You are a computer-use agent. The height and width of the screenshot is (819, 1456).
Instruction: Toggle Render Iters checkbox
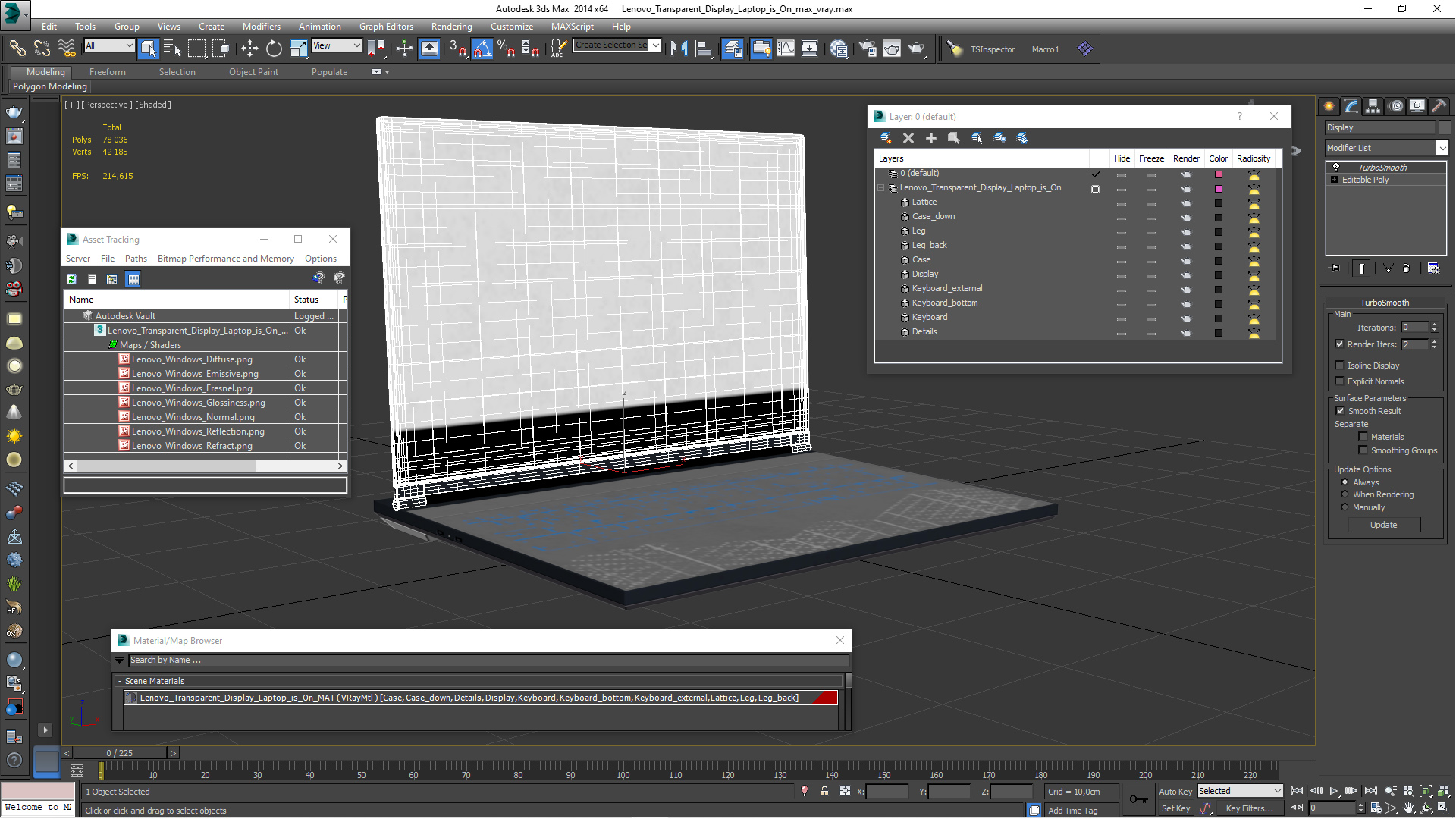coord(1339,344)
